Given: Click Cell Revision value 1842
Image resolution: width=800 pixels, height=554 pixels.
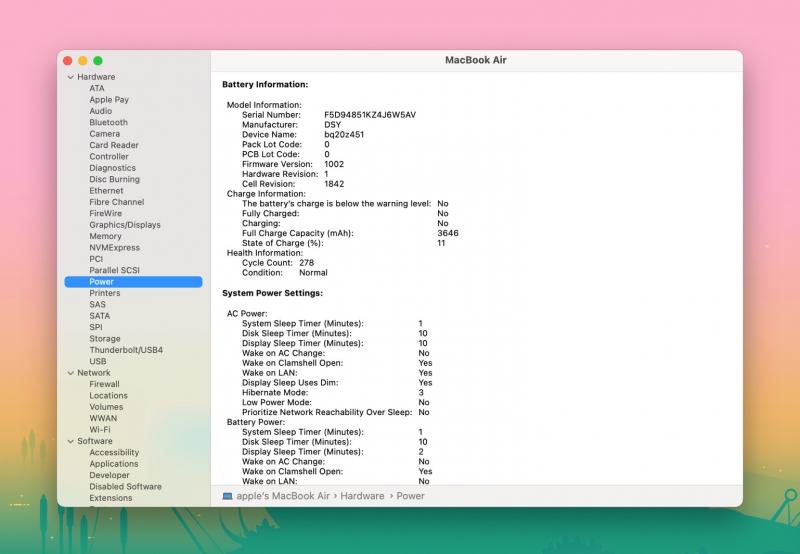Looking at the screenshot, I should click(334, 184).
